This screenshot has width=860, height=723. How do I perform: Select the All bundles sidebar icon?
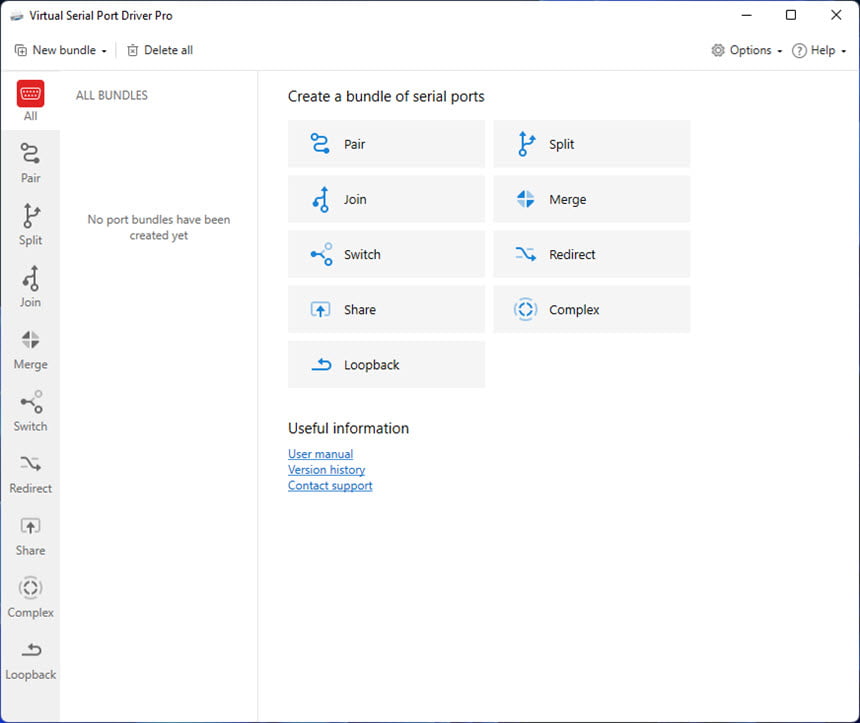point(30,100)
